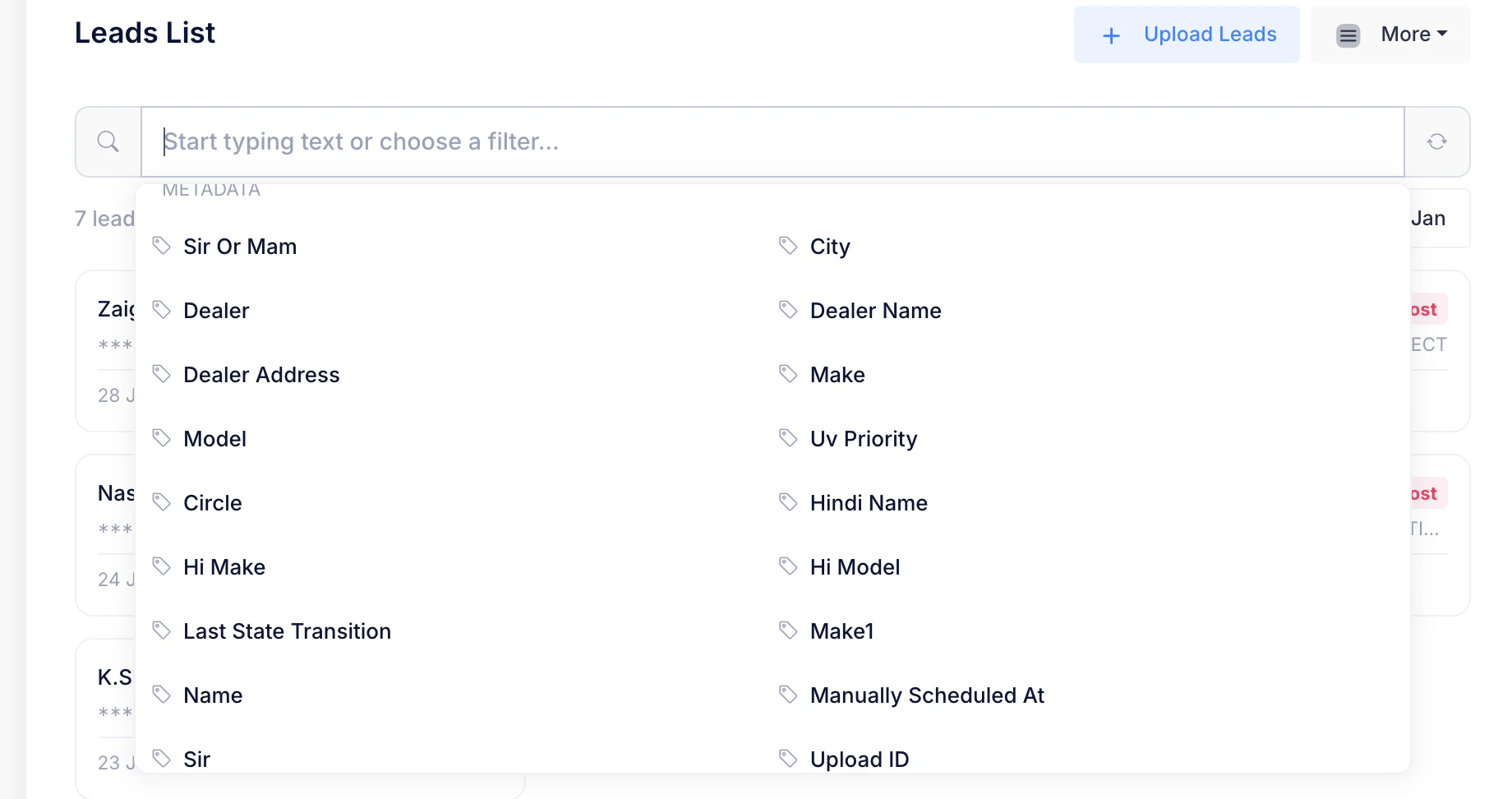This screenshot has height=799, width=1512.
Task: Click the hamburger icon in More button
Action: point(1348,35)
